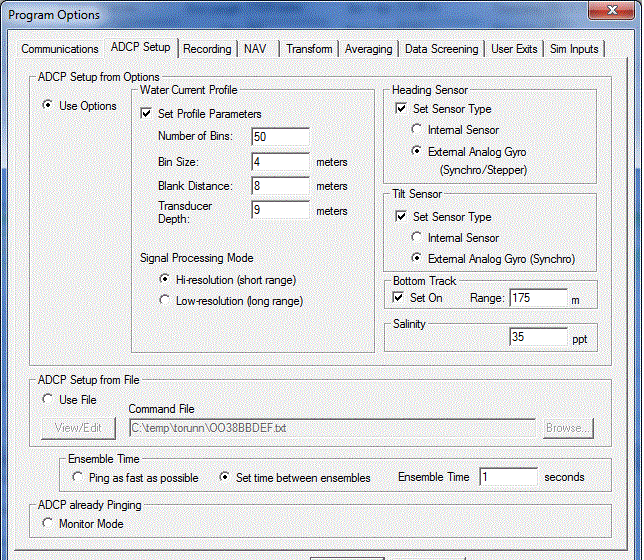Click the Ensemble Time seconds field
This screenshot has height=560, width=644.
508,478
